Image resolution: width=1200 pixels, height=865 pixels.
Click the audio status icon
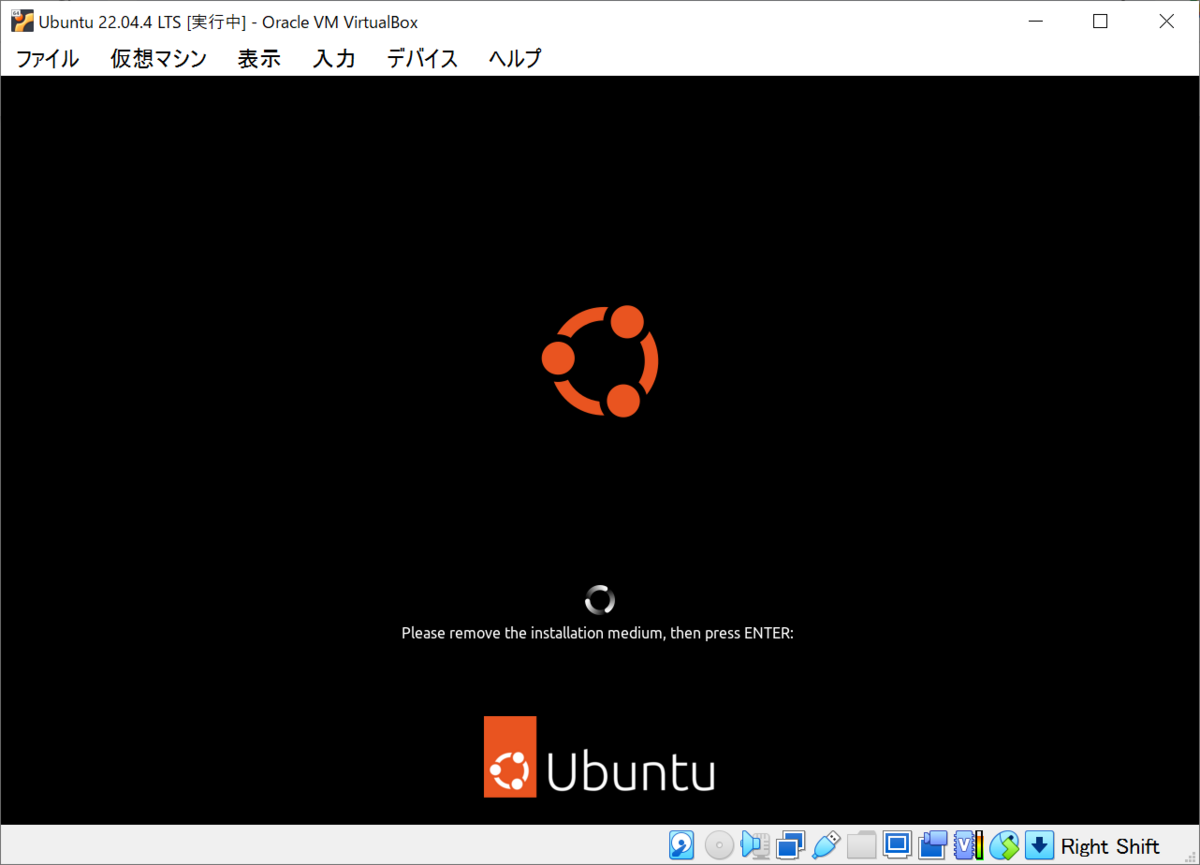[x=755, y=846]
